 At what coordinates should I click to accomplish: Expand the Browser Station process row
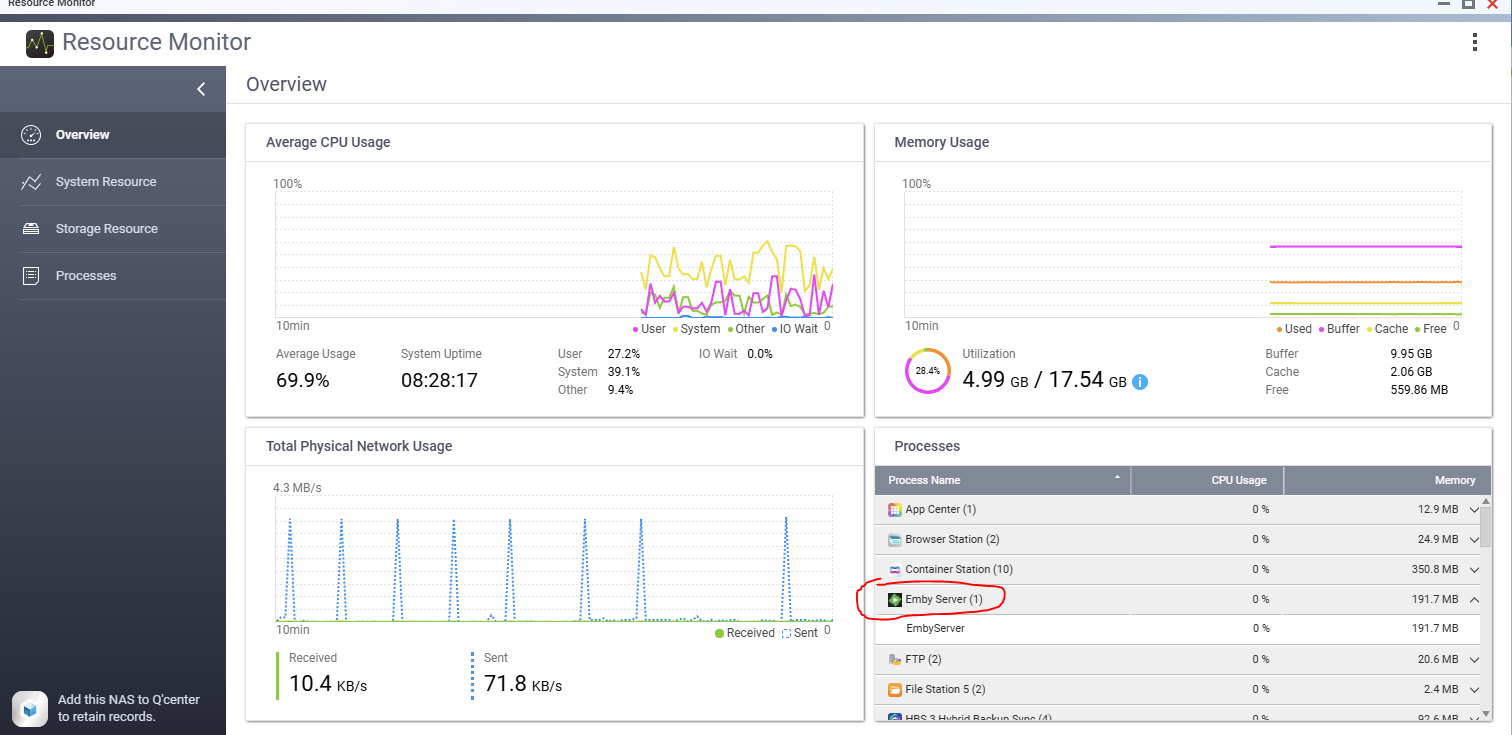point(1474,541)
